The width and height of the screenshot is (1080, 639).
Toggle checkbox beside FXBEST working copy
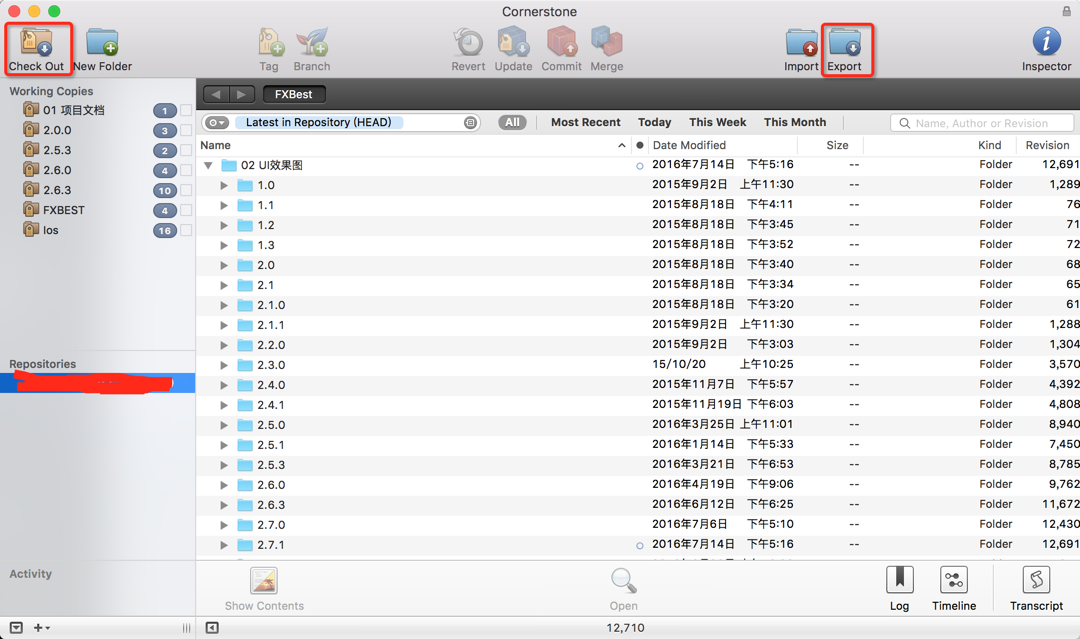point(186,210)
